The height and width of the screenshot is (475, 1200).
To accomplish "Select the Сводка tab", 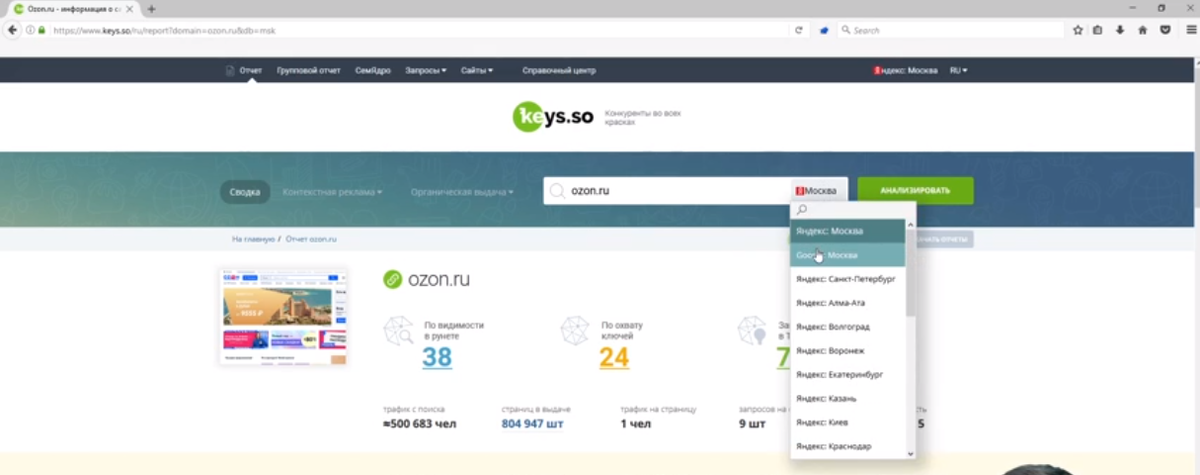I will coord(245,191).
